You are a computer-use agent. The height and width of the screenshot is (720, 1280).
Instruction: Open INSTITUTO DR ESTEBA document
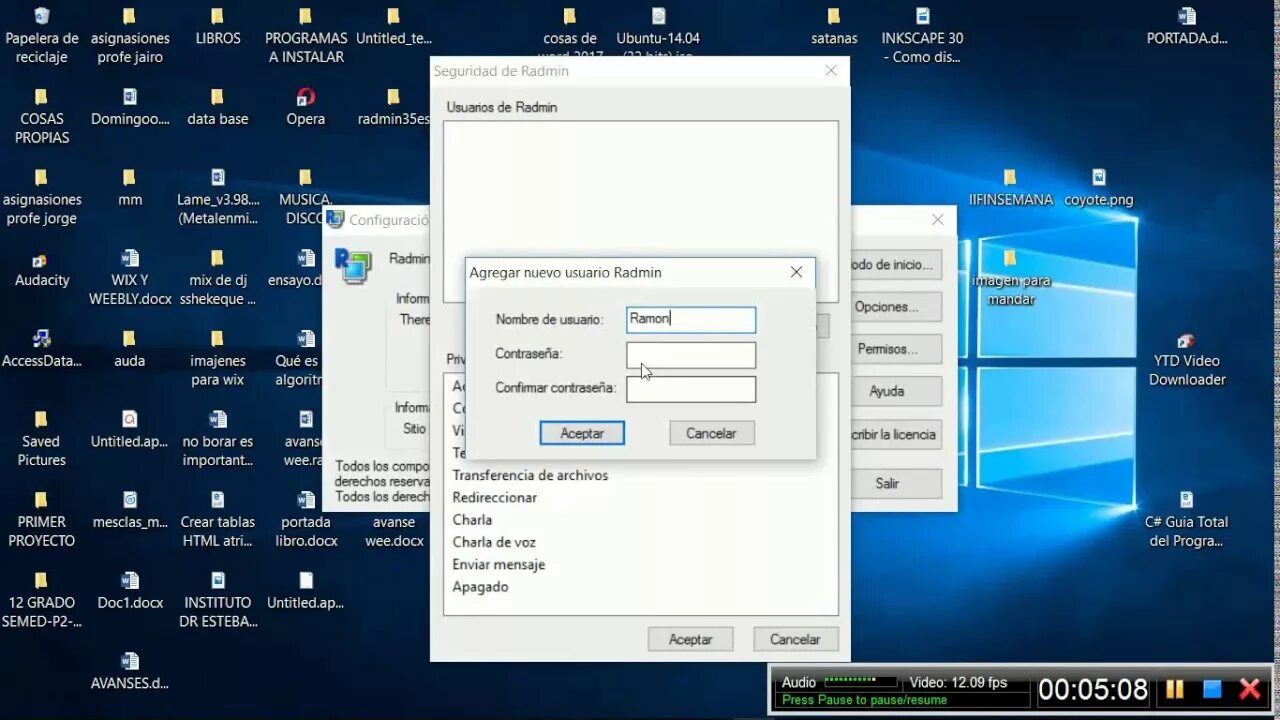(218, 600)
